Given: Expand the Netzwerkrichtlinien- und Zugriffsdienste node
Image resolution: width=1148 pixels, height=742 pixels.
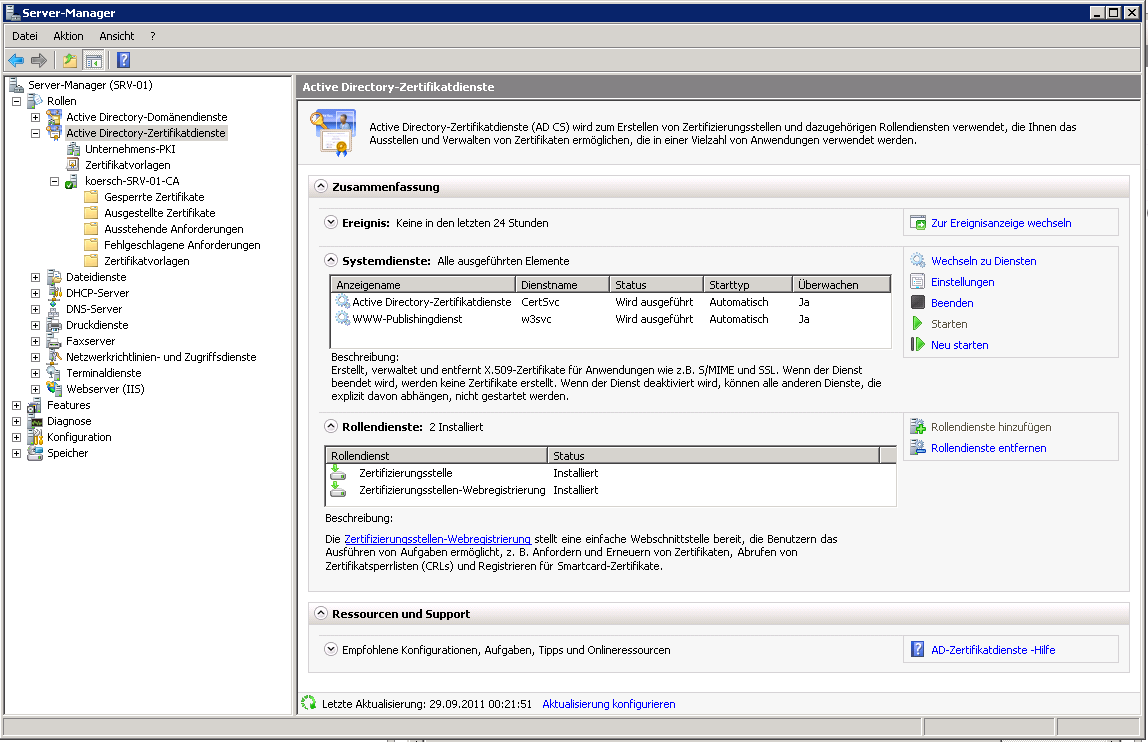Looking at the screenshot, I should coord(35,357).
